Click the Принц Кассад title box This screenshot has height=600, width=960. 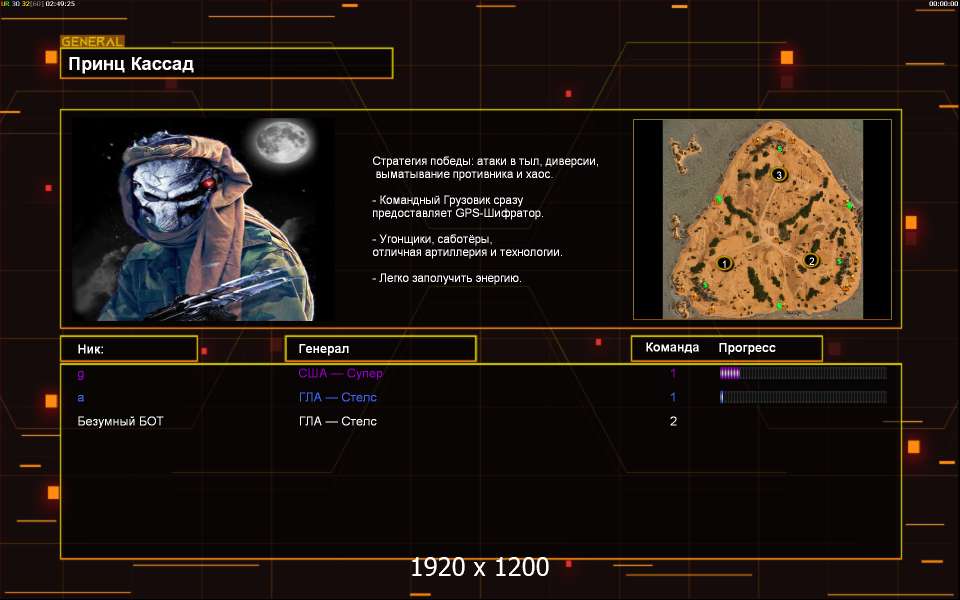pyautogui.click(x=227, y=64)
